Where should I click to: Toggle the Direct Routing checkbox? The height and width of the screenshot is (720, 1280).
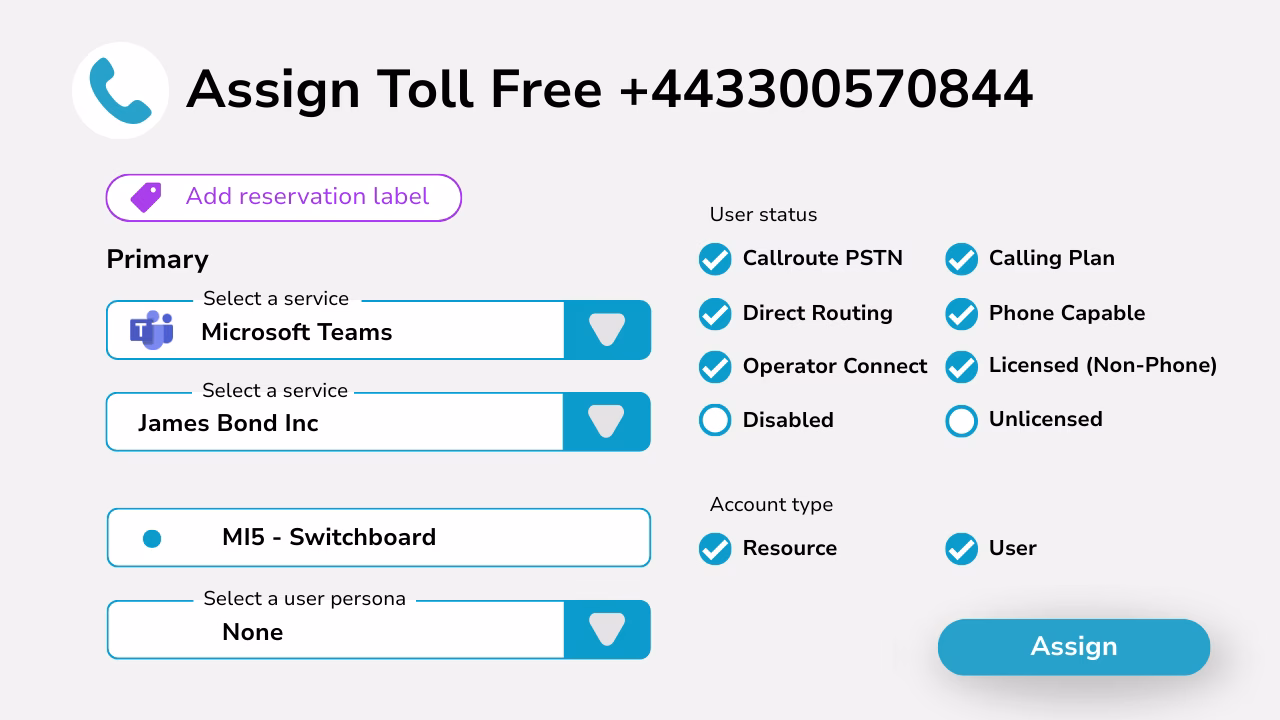[715, 314]
